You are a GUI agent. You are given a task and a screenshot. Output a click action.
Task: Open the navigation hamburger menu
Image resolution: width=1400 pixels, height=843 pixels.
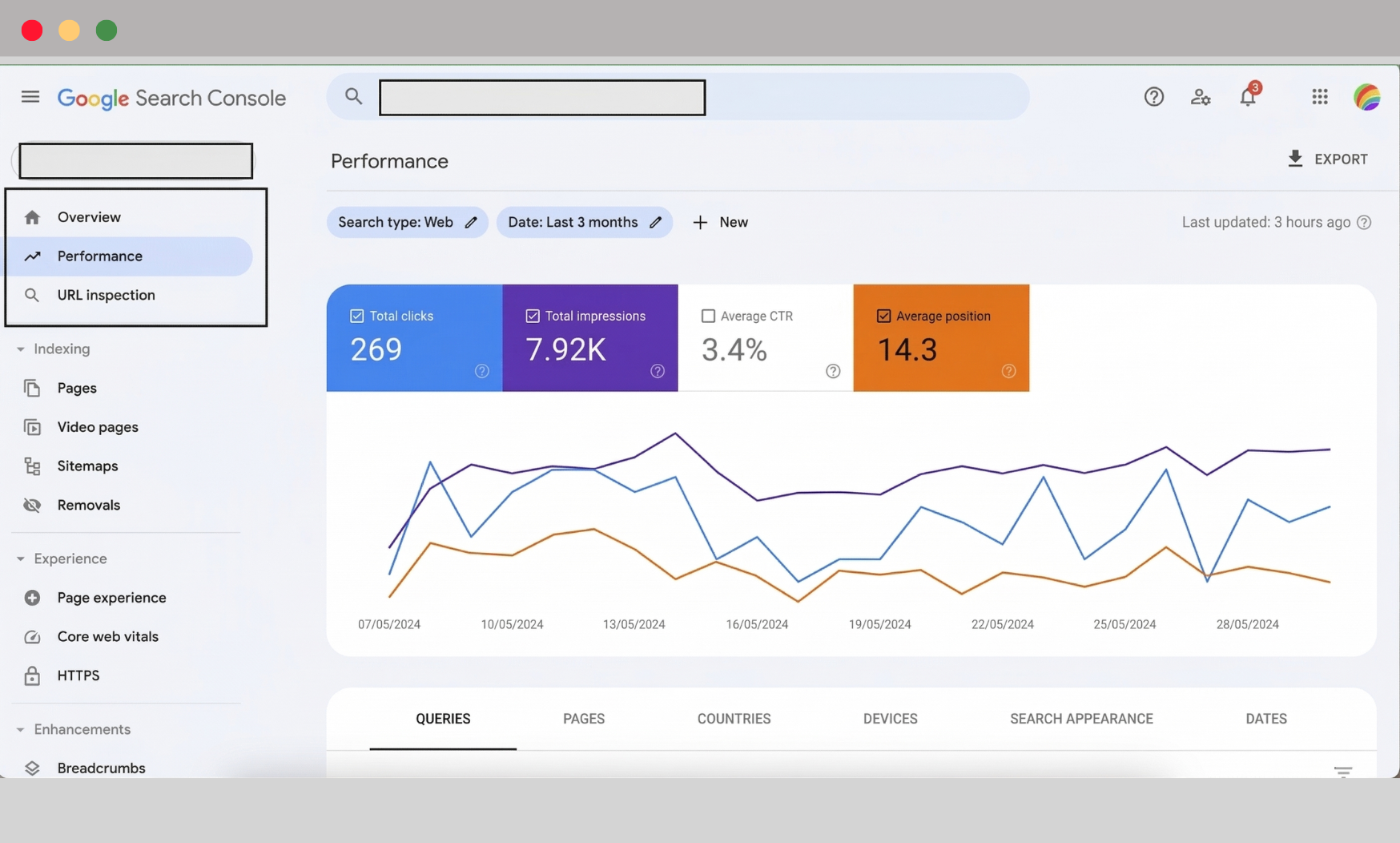coord(30,96)
